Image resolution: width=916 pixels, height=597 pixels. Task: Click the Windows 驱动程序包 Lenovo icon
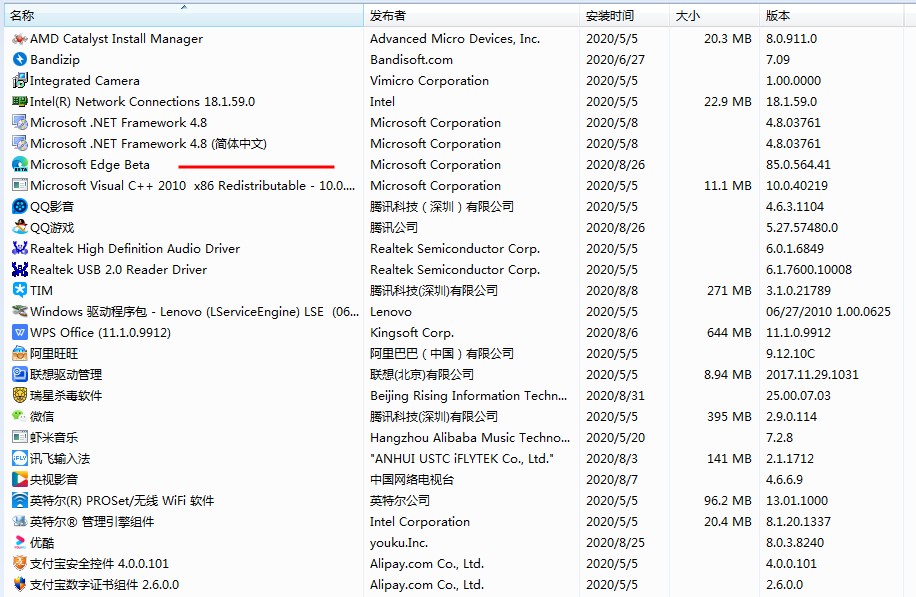point(20,311)
